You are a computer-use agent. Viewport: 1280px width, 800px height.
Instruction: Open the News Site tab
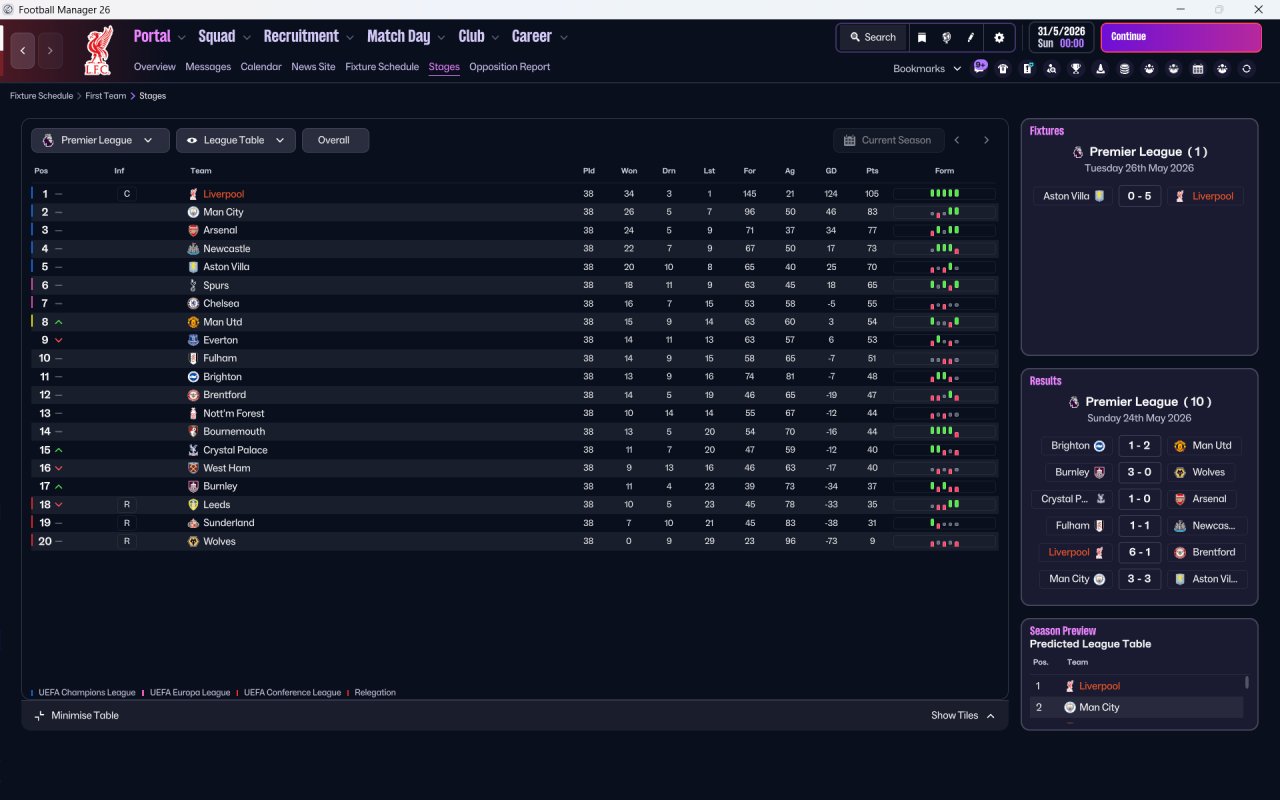(x=313, y=67)
